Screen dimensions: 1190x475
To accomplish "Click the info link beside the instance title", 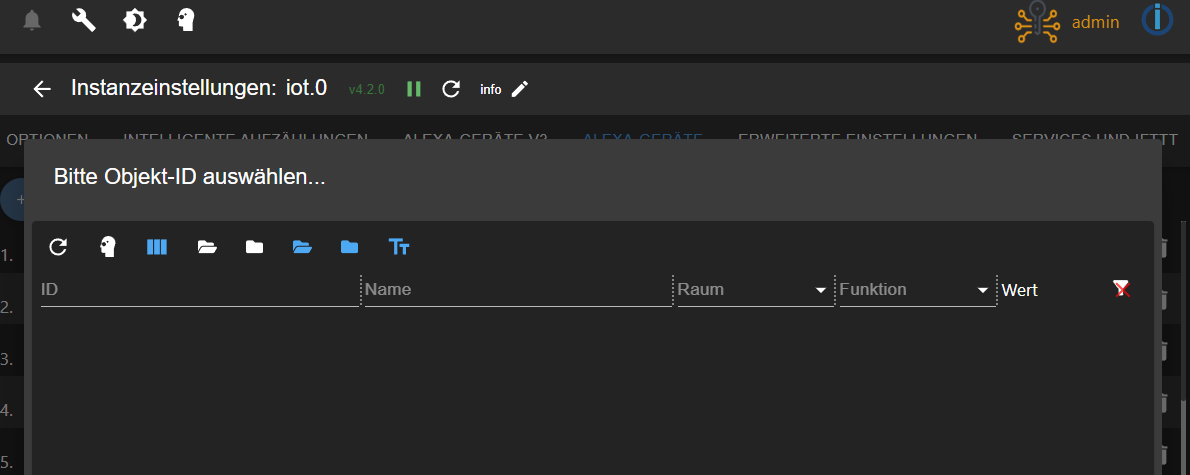I will point(490,89).
